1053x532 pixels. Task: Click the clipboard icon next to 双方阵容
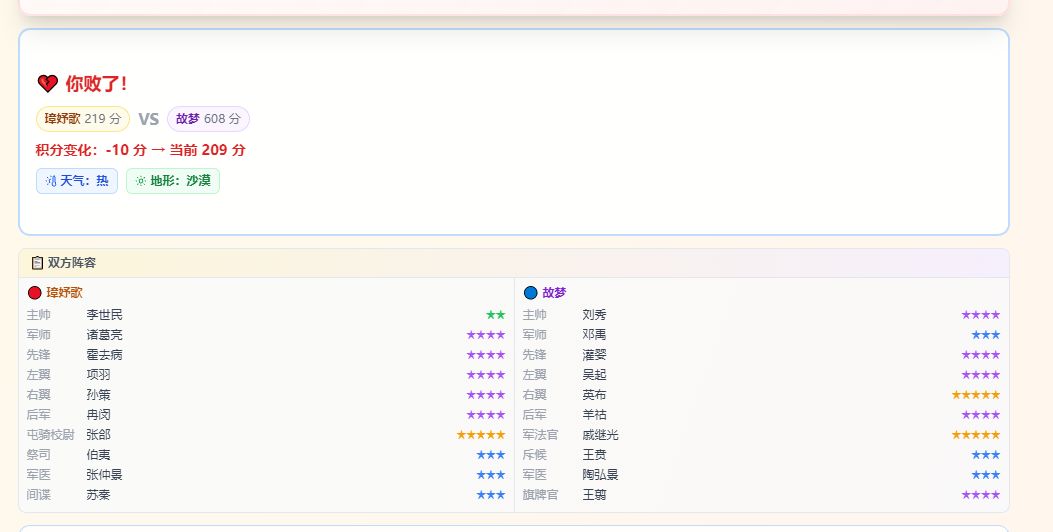click(38, 263)
